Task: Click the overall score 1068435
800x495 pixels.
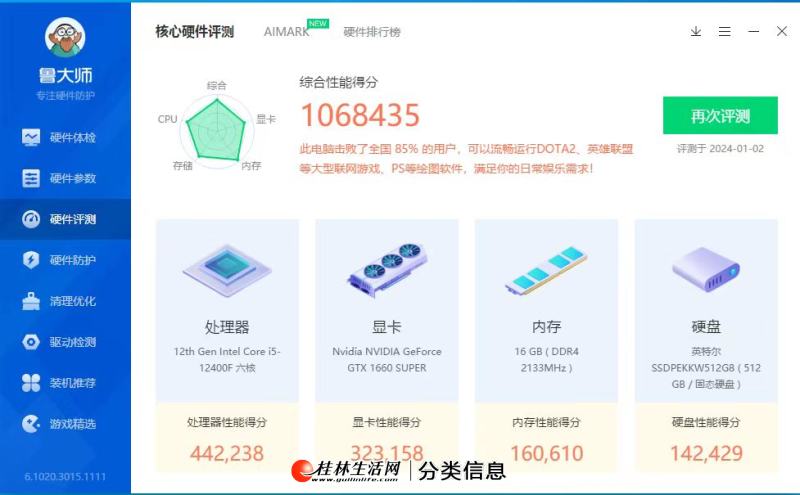Action: point(360,115)
